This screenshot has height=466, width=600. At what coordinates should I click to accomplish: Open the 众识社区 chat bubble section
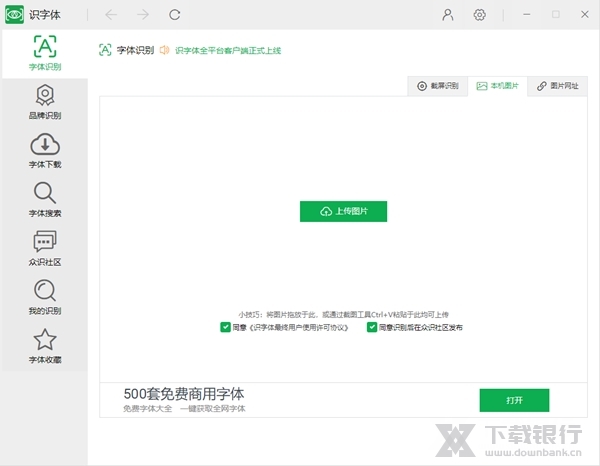[45, 248]
